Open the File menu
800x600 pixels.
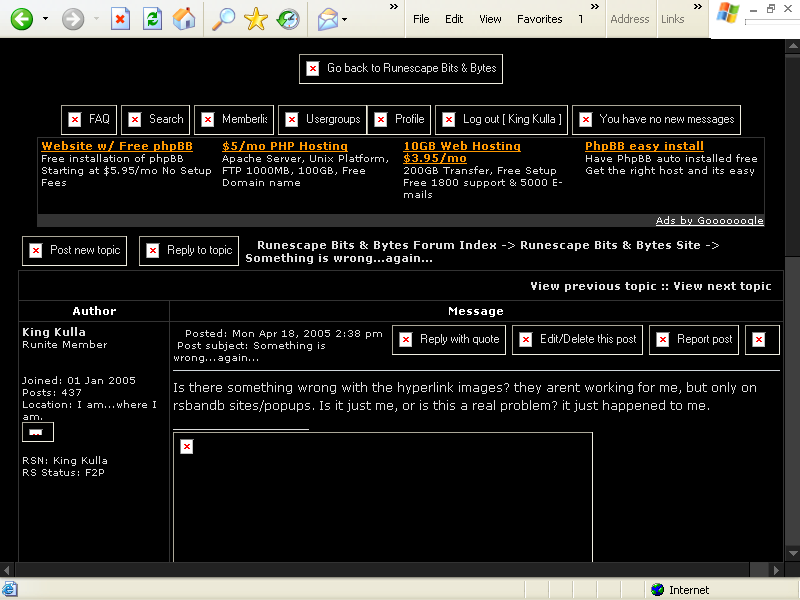pos(421,19)
